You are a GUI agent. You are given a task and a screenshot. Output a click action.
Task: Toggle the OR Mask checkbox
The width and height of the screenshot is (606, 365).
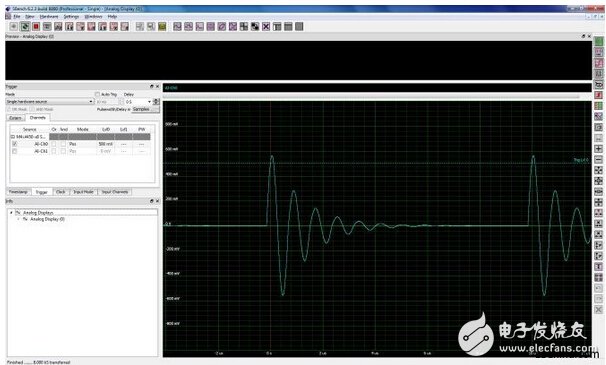(9, 109)
